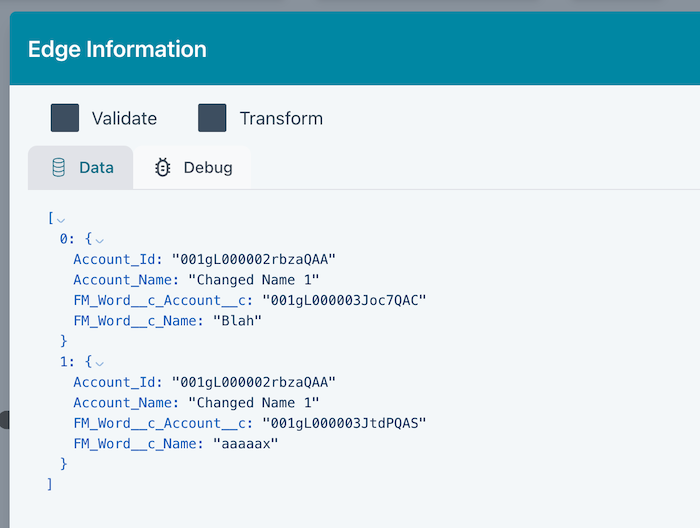
Task: Click the value "001gL000003Joc7QAC"
Action: (345, 301)
